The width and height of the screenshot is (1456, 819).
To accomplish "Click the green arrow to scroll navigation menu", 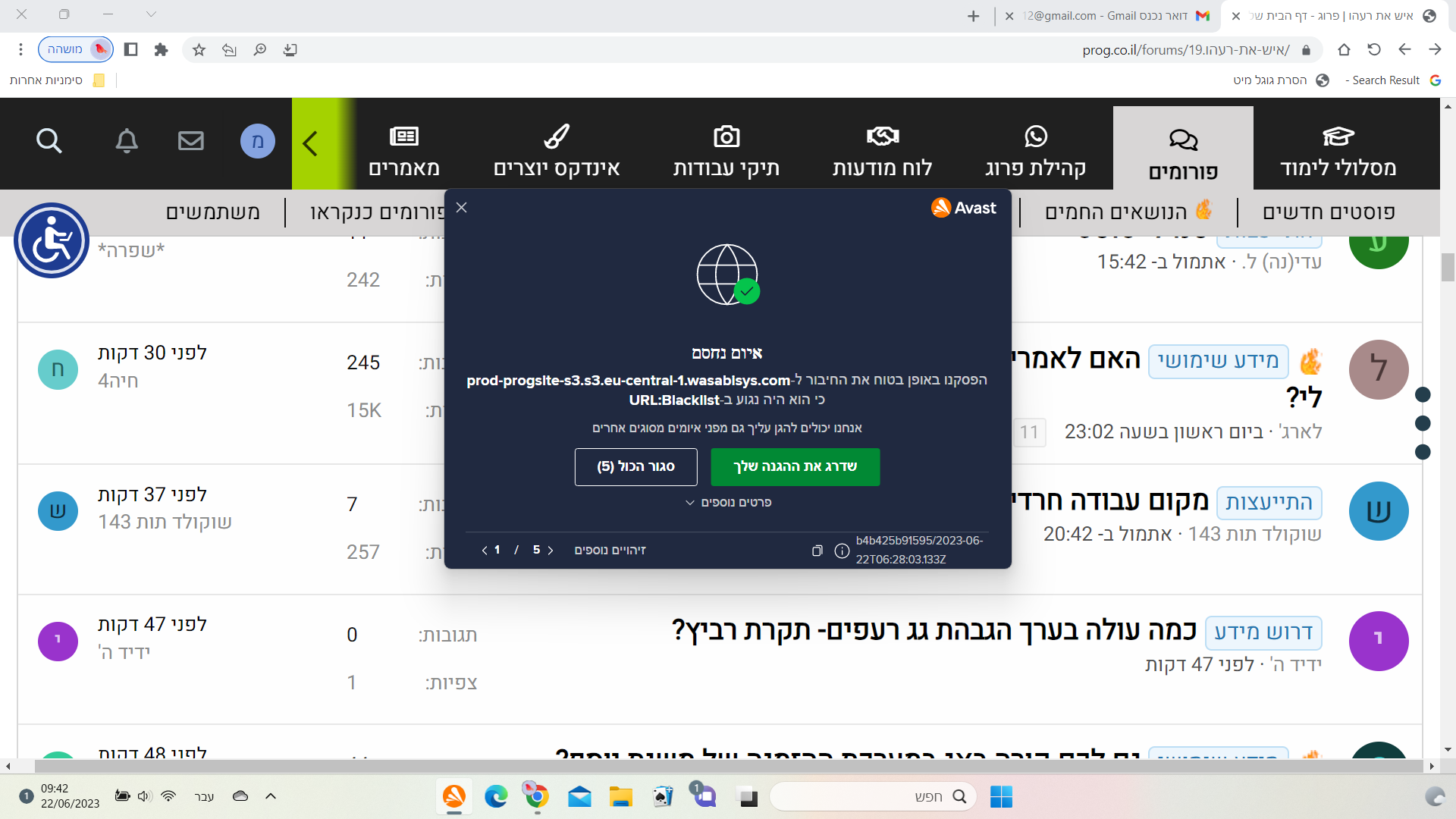I will pyautogui.click(x=310, y=143).
